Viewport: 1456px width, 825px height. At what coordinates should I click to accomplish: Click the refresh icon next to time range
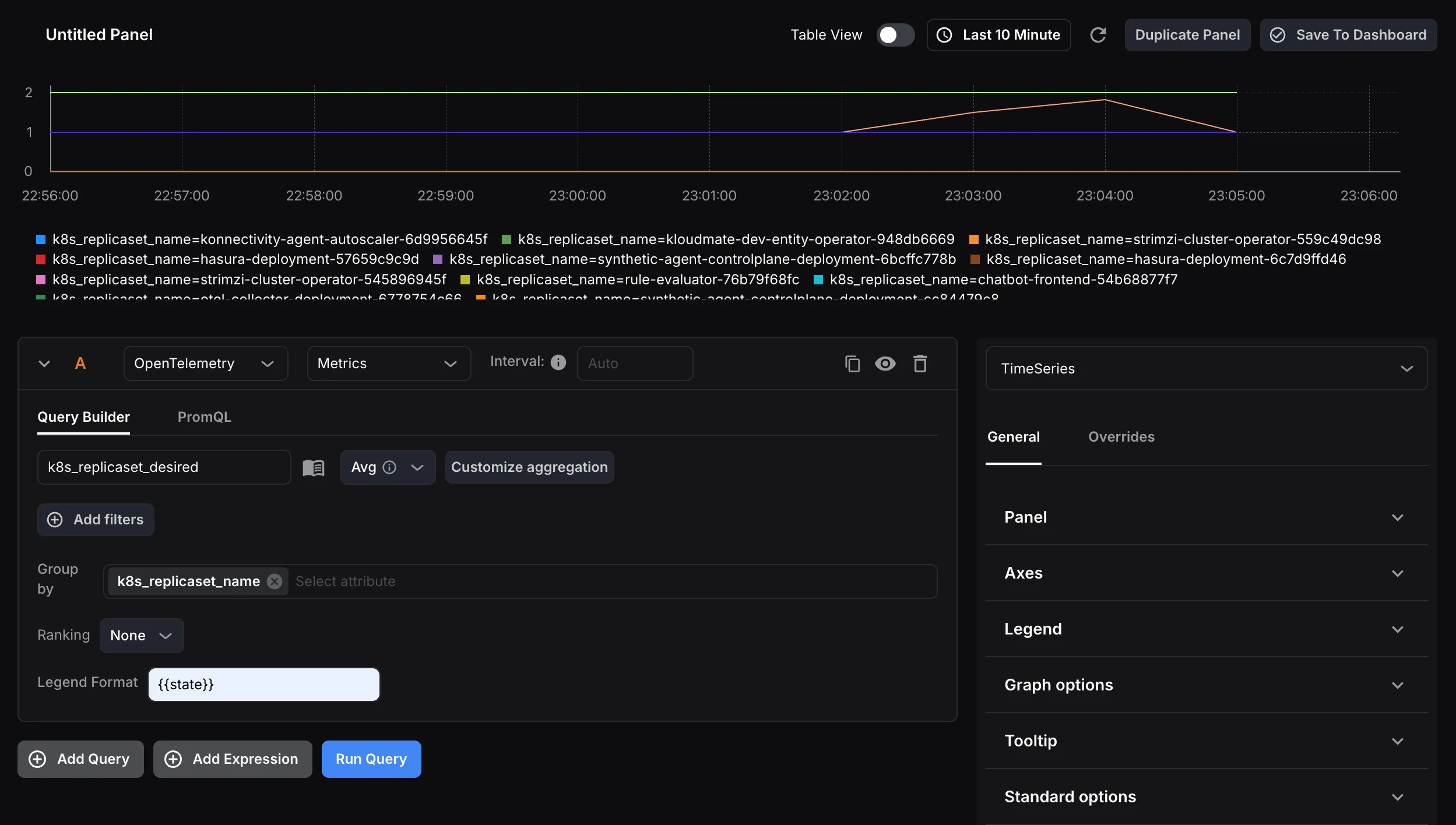pyautogui.click(x=1098, y=35)
